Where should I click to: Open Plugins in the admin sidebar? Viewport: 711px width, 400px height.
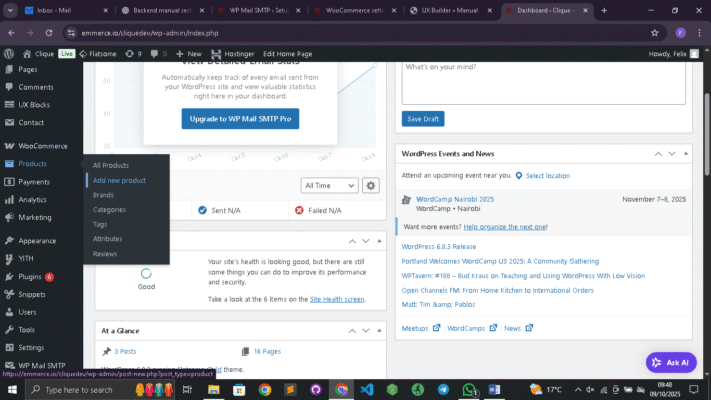pyautogui.click(x=30, y=276)
